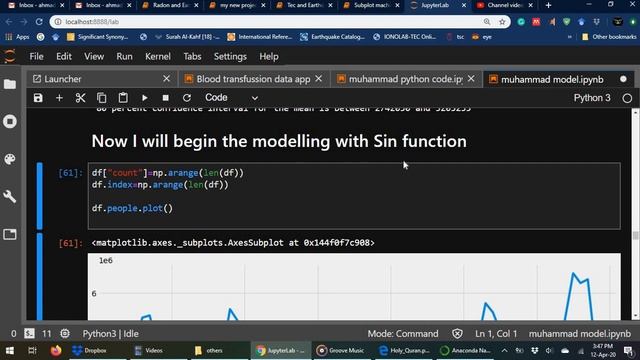Click Python3 | Idle status text
640x360 pixels.
click(110, 333)
